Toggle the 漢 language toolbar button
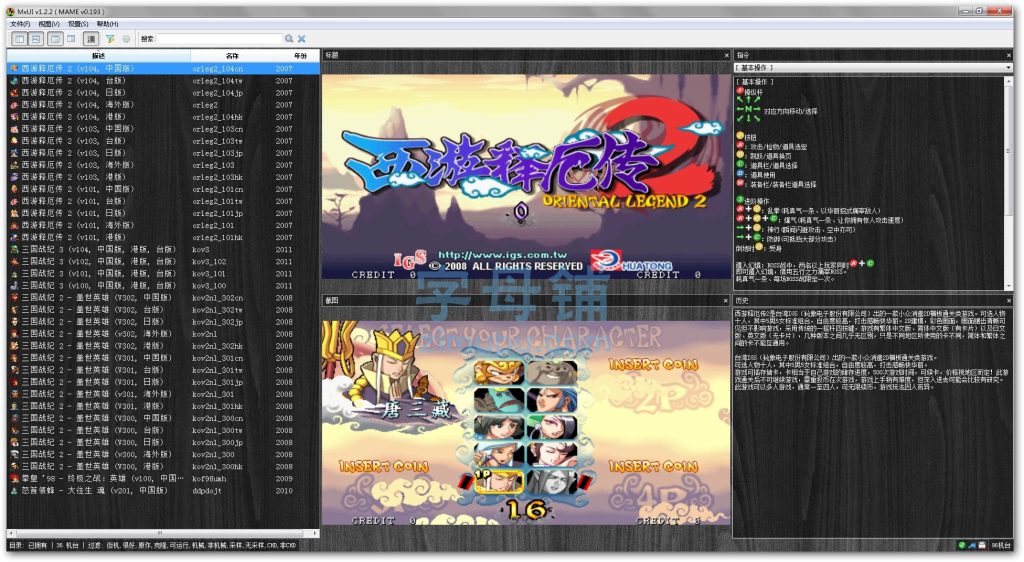This screenshot has width=1024, height=562. coord(91,39)
